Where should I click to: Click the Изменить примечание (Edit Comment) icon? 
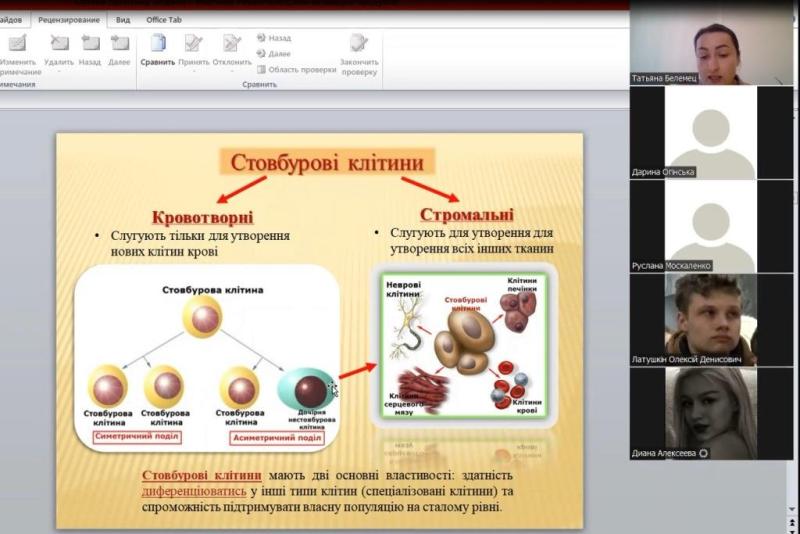18,44
